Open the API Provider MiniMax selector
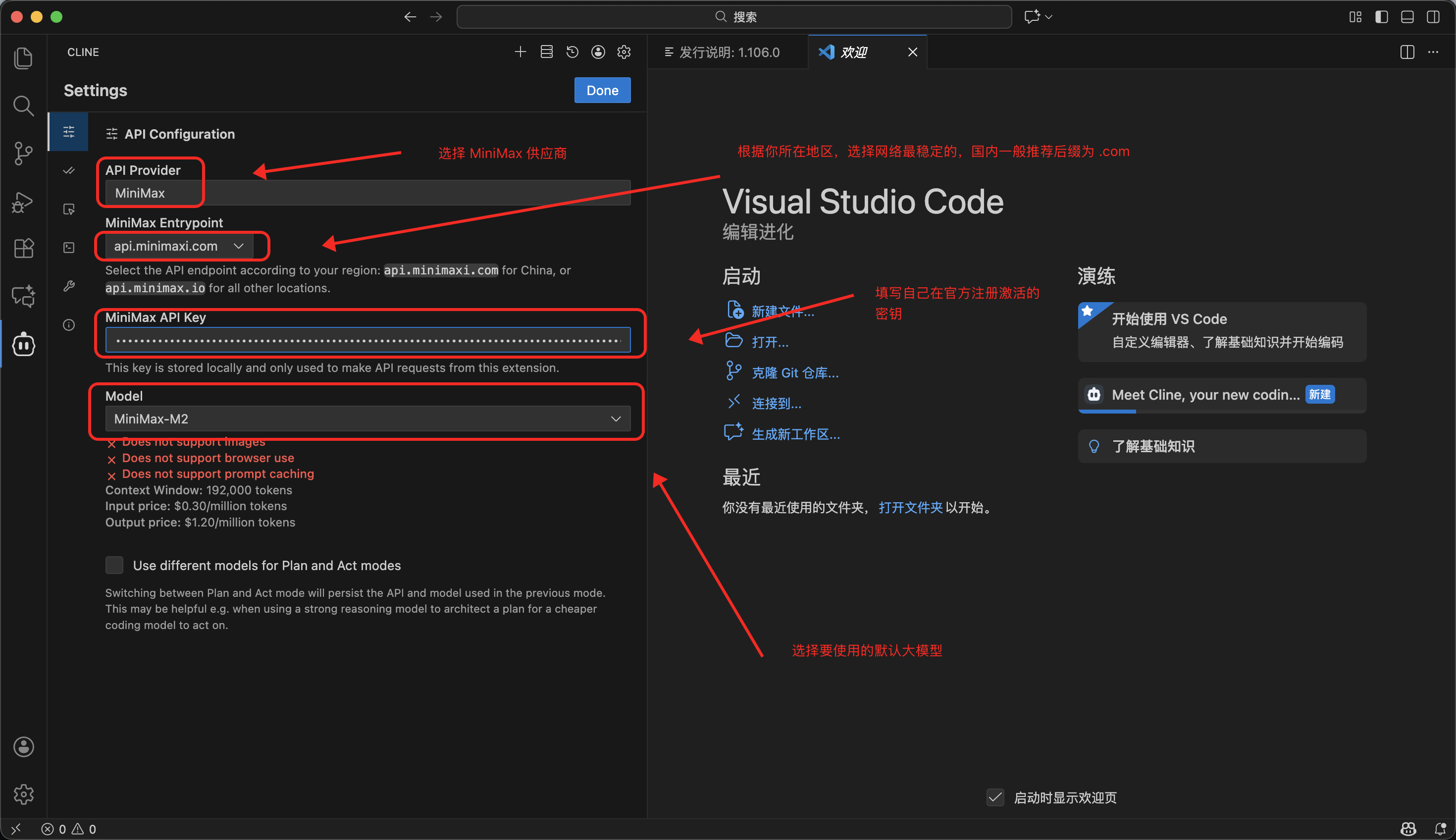This screenshot has width=1456, height=840. tap(367, 193)
